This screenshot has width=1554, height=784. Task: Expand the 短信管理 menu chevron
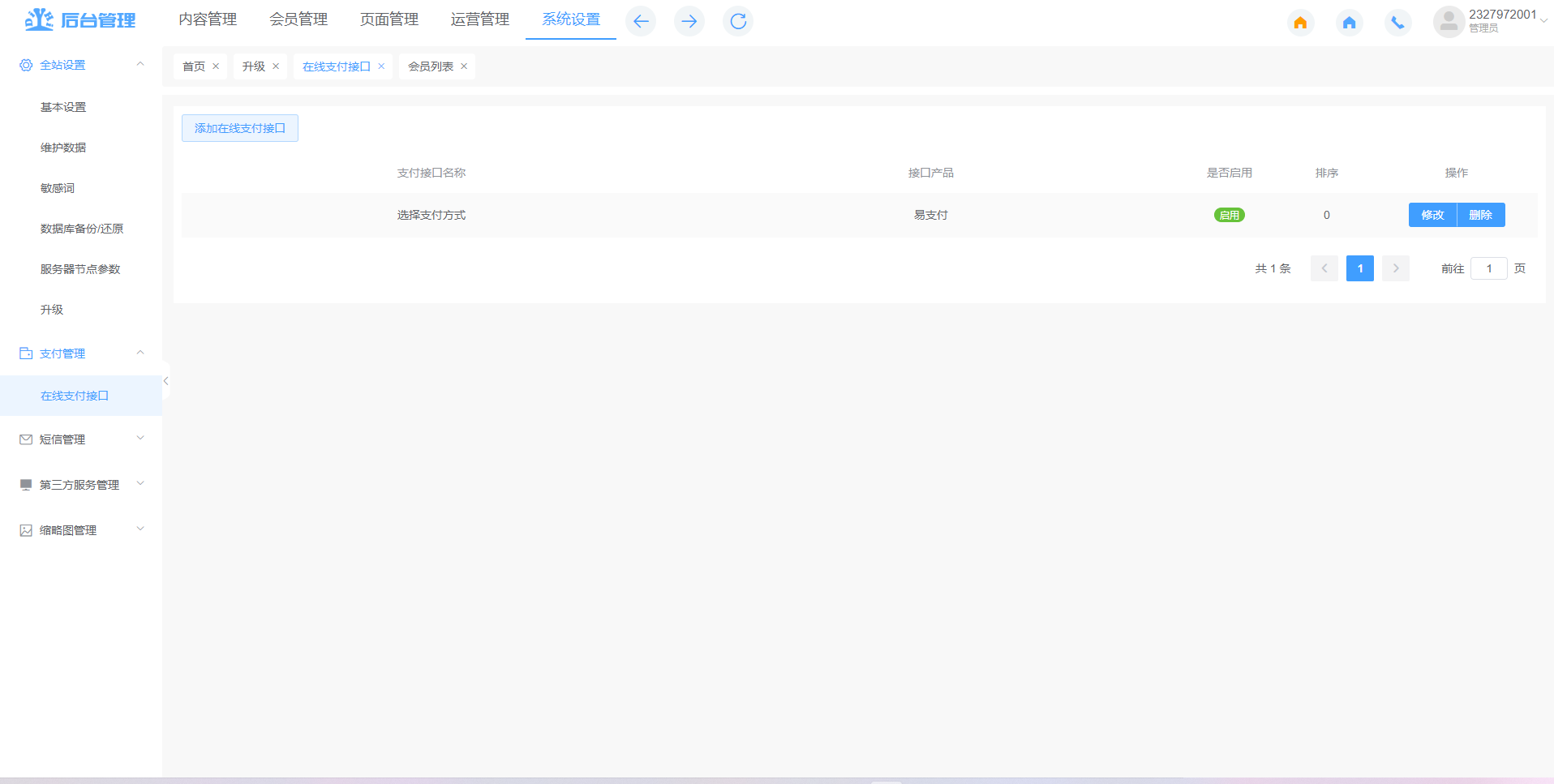pos(140,439)
